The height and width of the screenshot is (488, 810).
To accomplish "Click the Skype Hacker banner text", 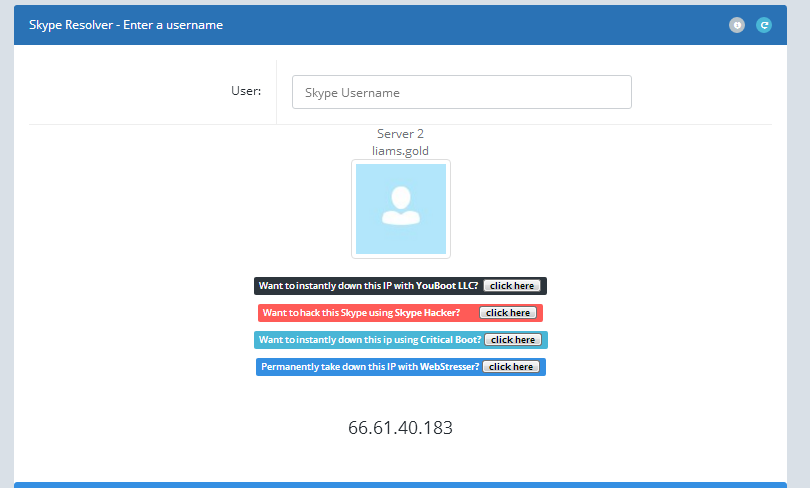I will tap(361, 312).
